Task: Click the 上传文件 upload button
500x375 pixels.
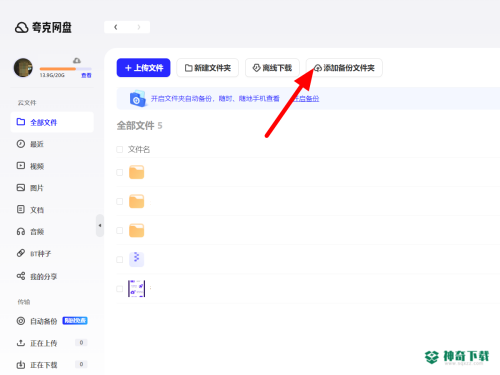Action: (x=143, y=68)
